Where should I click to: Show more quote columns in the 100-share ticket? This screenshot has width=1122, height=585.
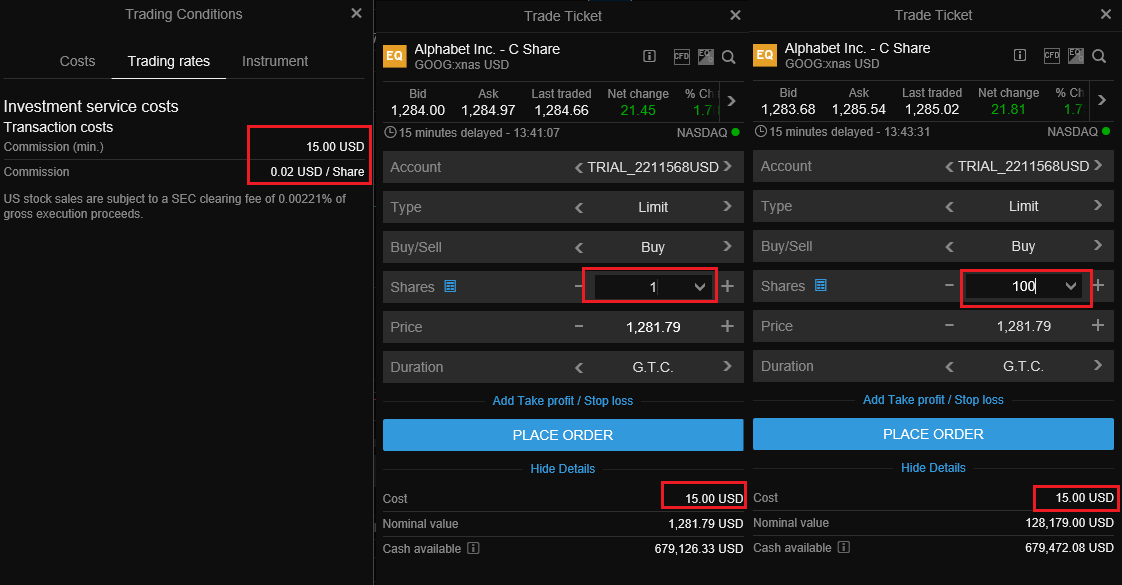click(1102, 100)
